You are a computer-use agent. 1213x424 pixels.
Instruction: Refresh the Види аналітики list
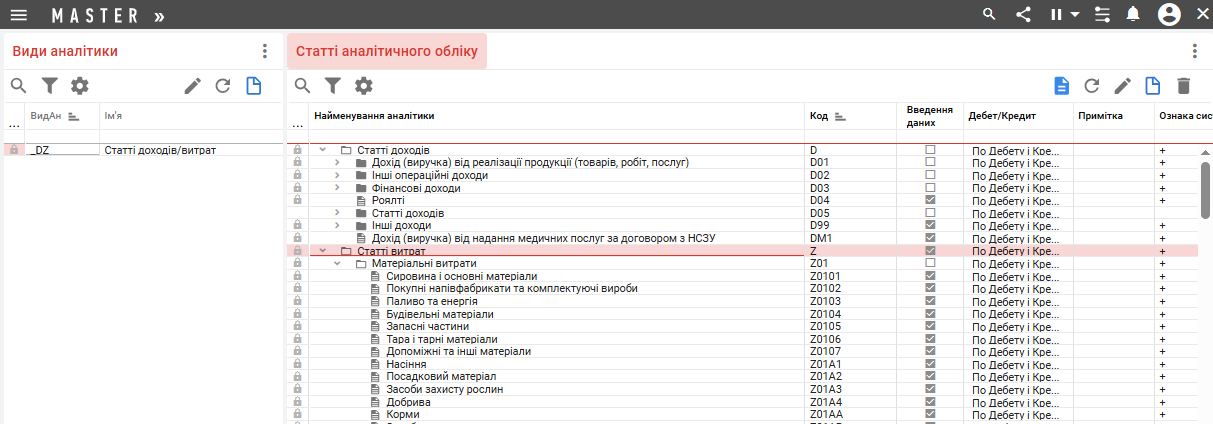coord(223,86)
